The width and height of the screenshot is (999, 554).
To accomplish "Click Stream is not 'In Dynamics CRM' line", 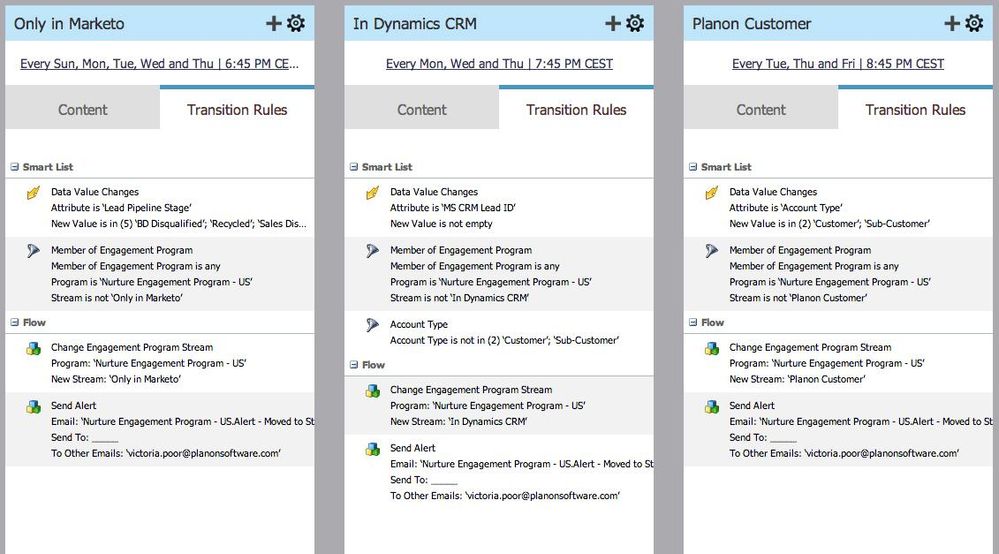I will click(x=459, y=297).
